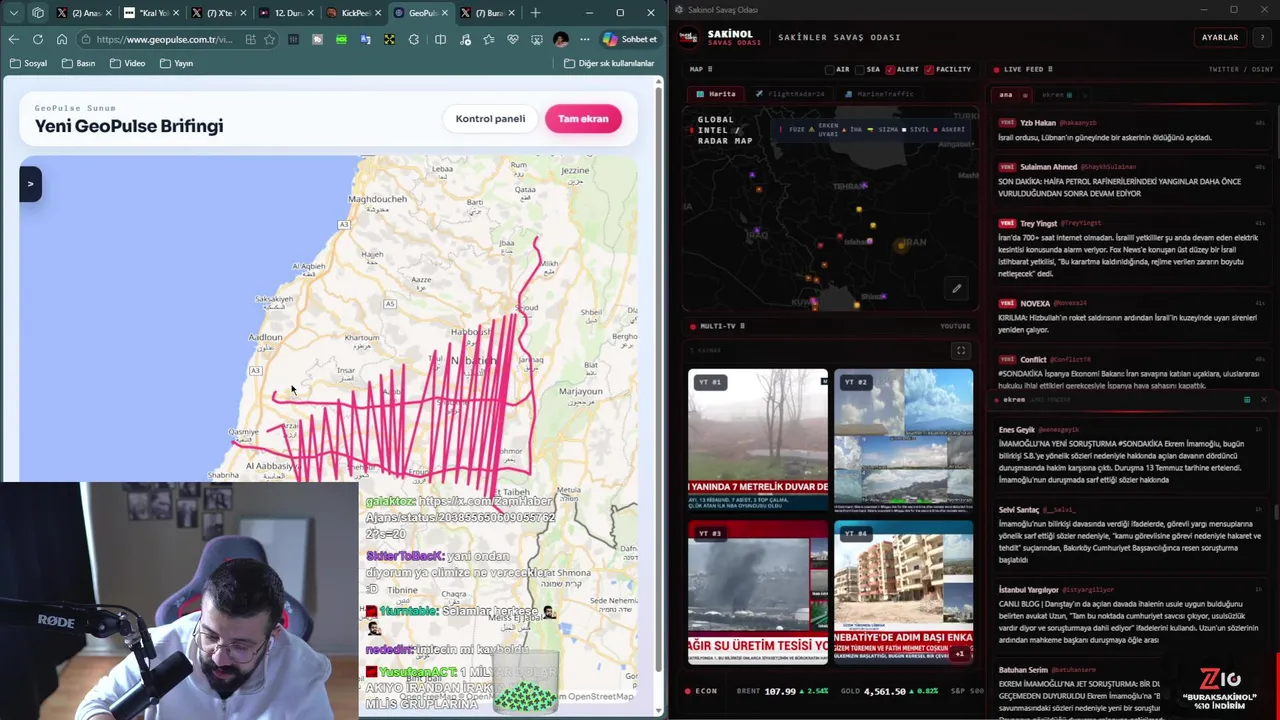
Task: Click the Multi-TV fullscreen icon
Action: (x=961, y=351)
